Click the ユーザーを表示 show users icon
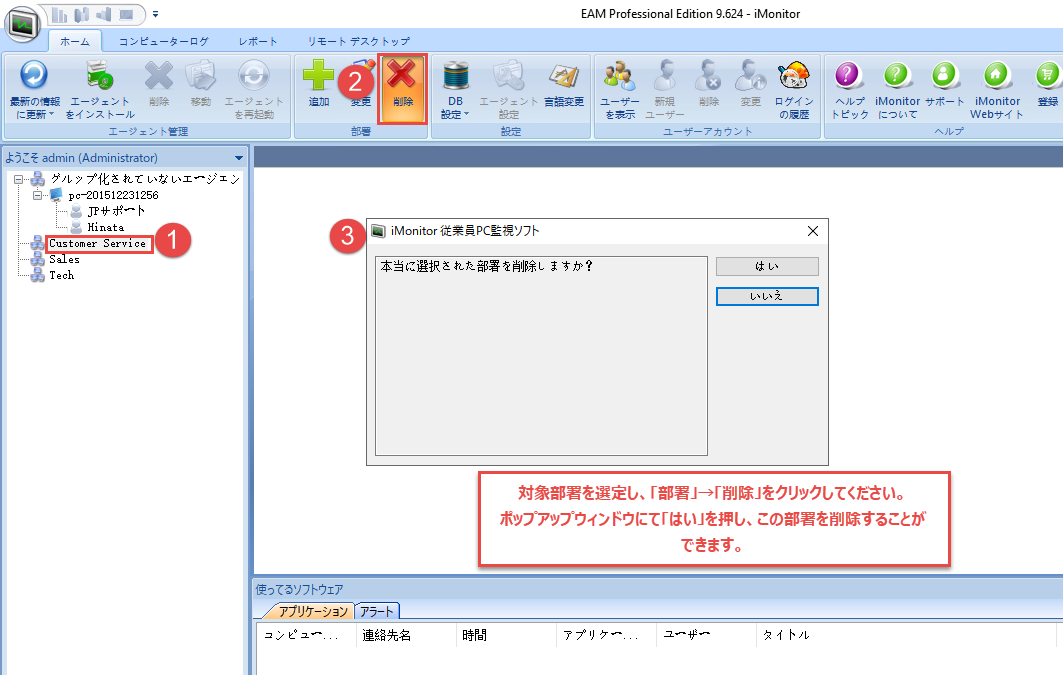The width and height of the screenshot is (1063, 675). click(x=620, y=76)
